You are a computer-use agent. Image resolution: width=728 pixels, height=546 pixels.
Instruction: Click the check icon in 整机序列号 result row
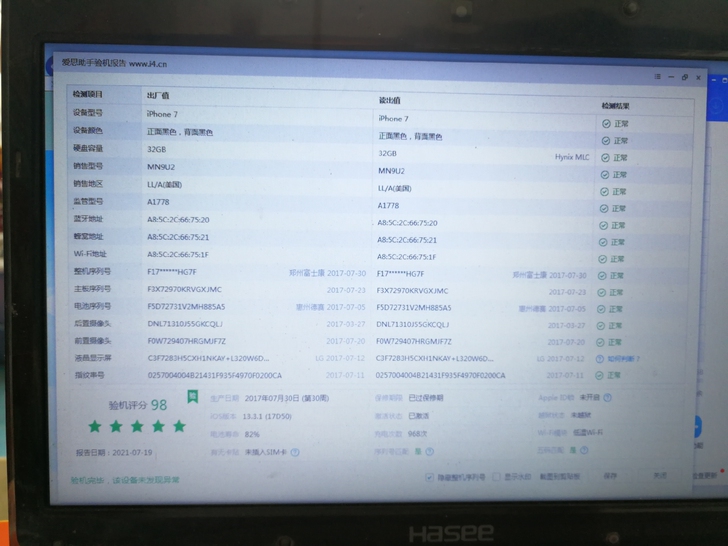pyautogui.click(x=602, y=275)
